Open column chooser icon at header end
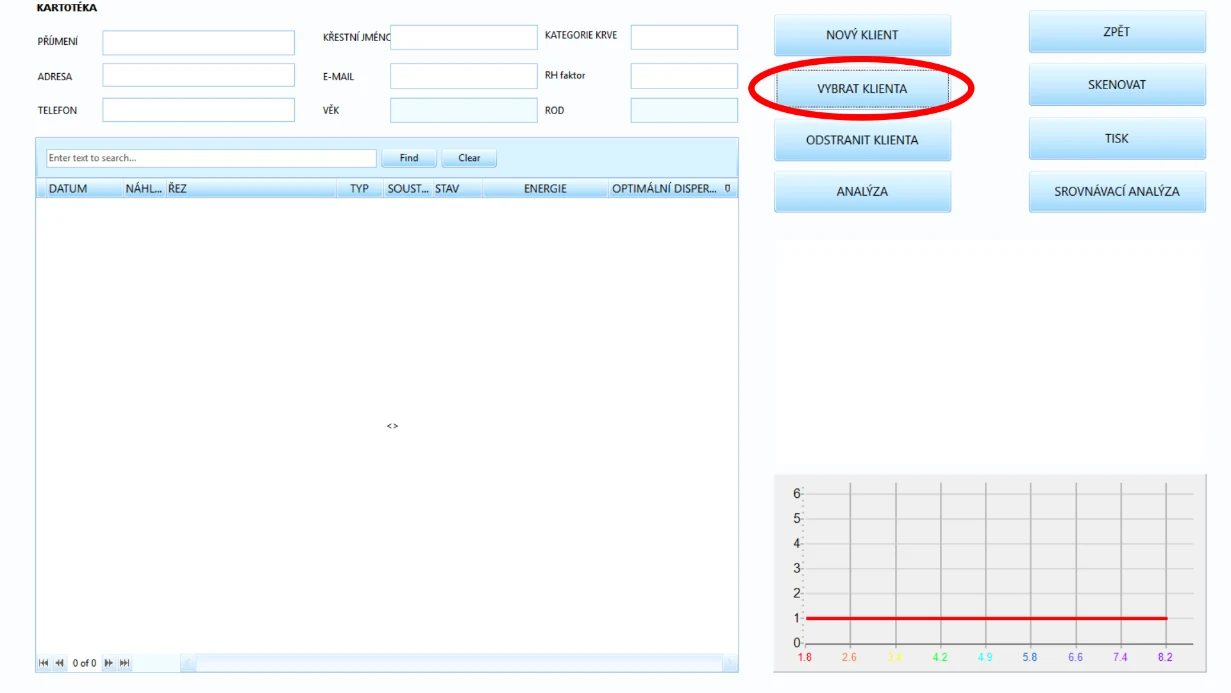1231x693 pixels. click(728, 188)
